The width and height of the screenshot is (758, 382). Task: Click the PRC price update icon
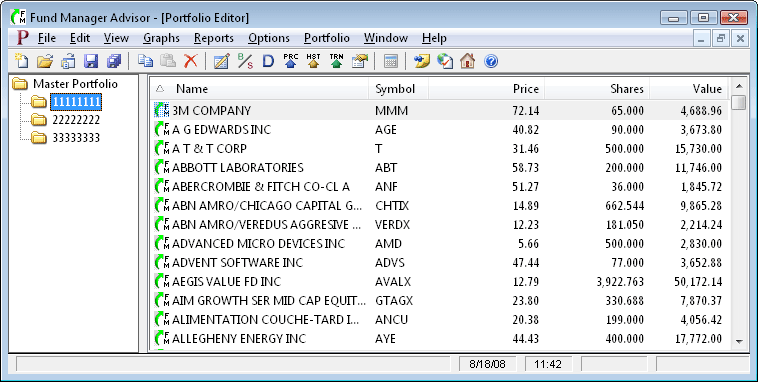coord(291,61)
